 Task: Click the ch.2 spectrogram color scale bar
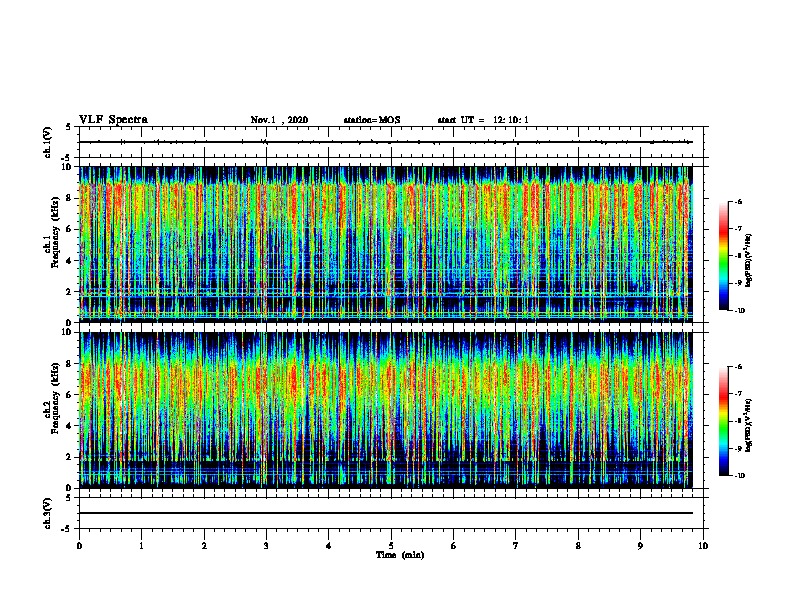click(x=724, y=421)
